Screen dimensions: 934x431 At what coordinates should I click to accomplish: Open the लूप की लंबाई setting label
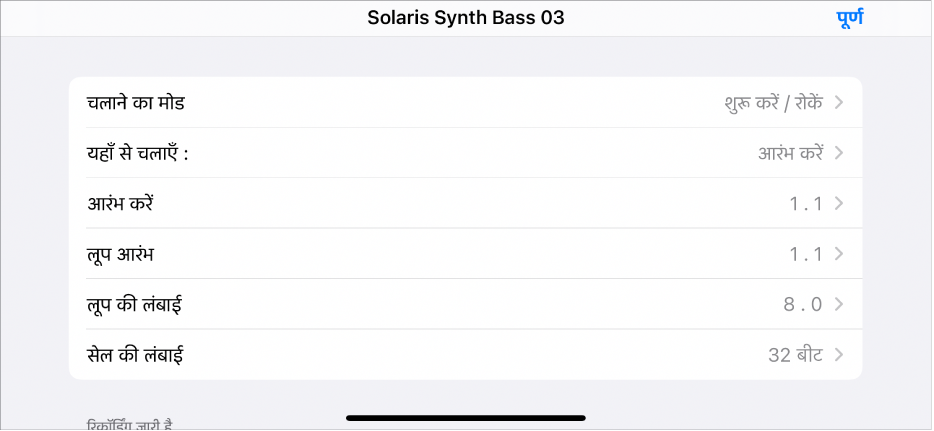point(134,304)
